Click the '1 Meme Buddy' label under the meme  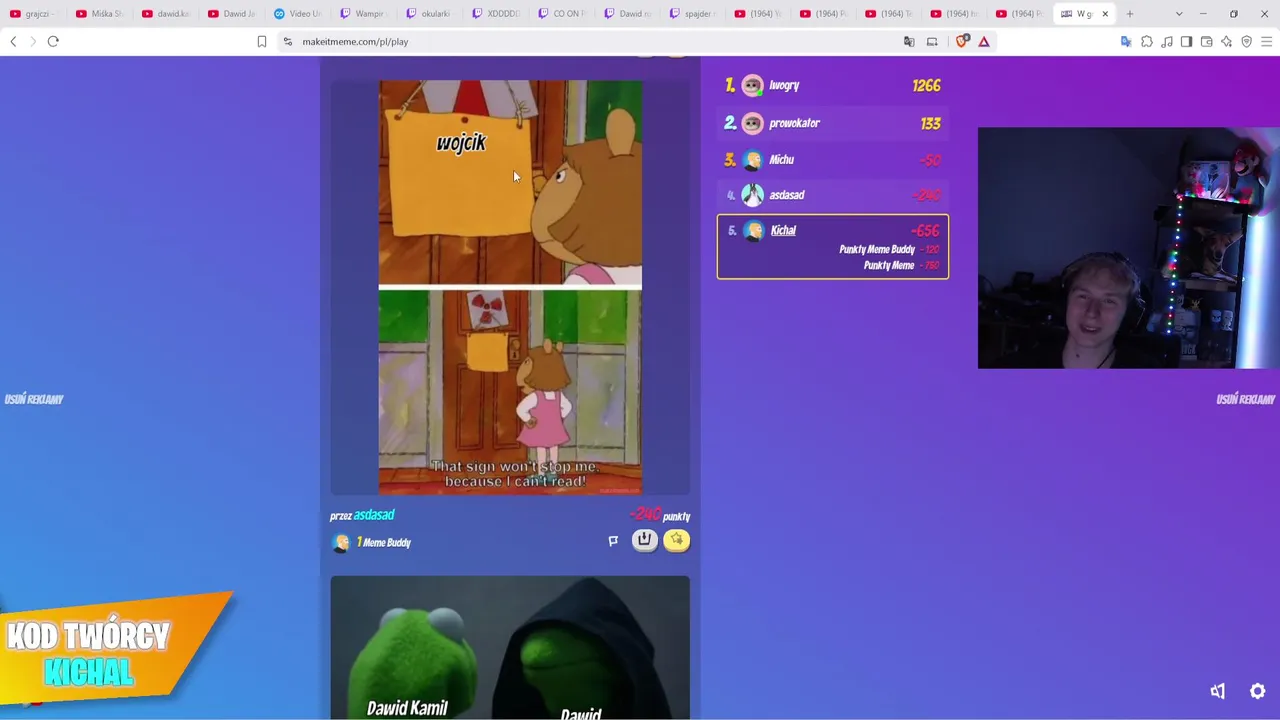point(384,542)
